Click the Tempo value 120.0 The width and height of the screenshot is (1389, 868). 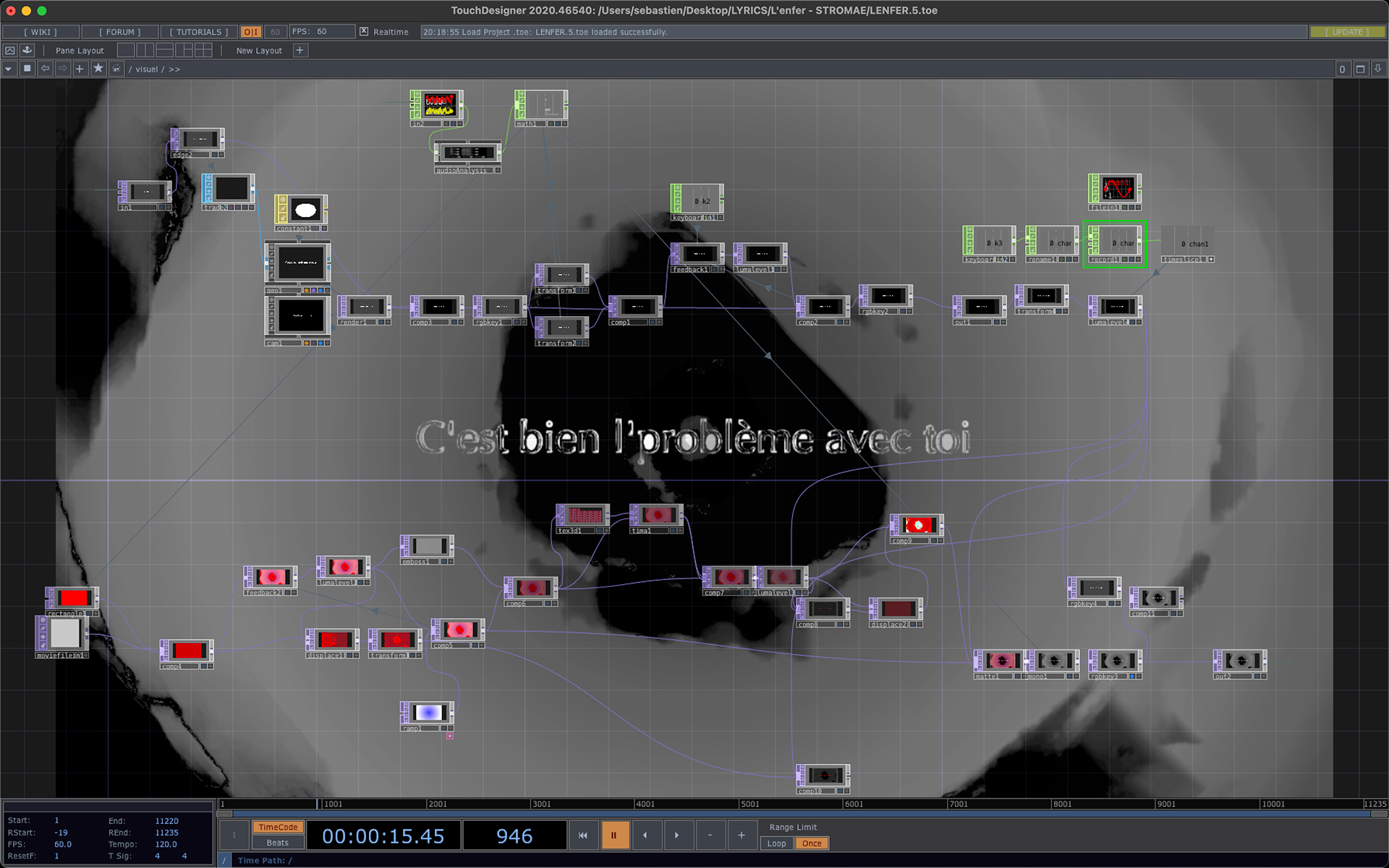coord(166,844)
